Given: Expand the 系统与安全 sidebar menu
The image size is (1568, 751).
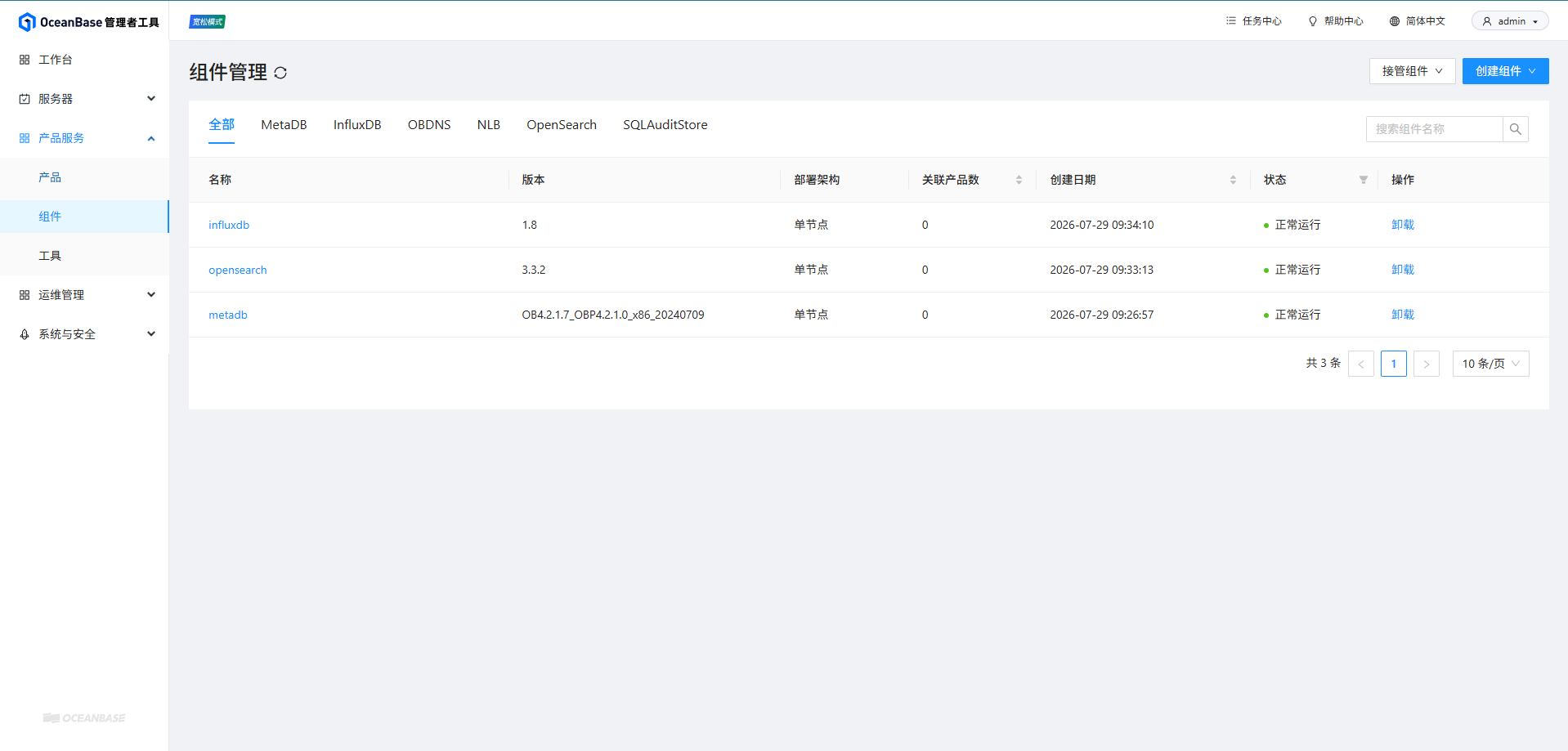Looking at the screenshot, I should (x=84, y=334).
